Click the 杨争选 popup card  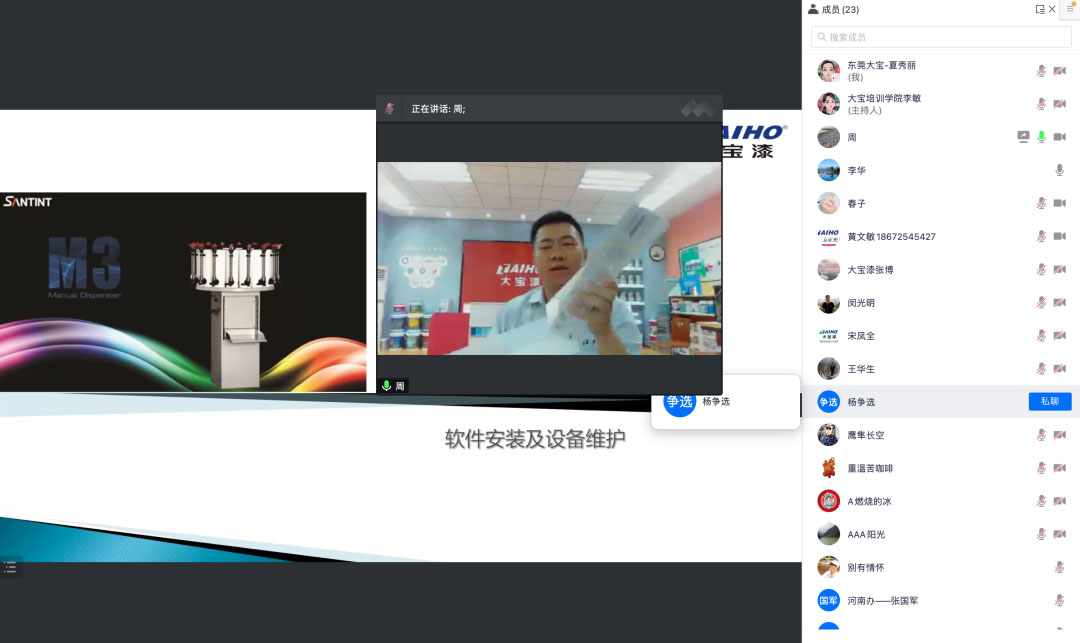click(x=725, y=402)
